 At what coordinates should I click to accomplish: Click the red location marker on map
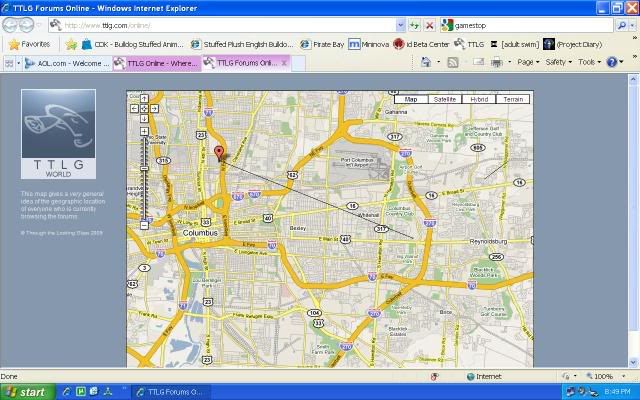(220, 153)
